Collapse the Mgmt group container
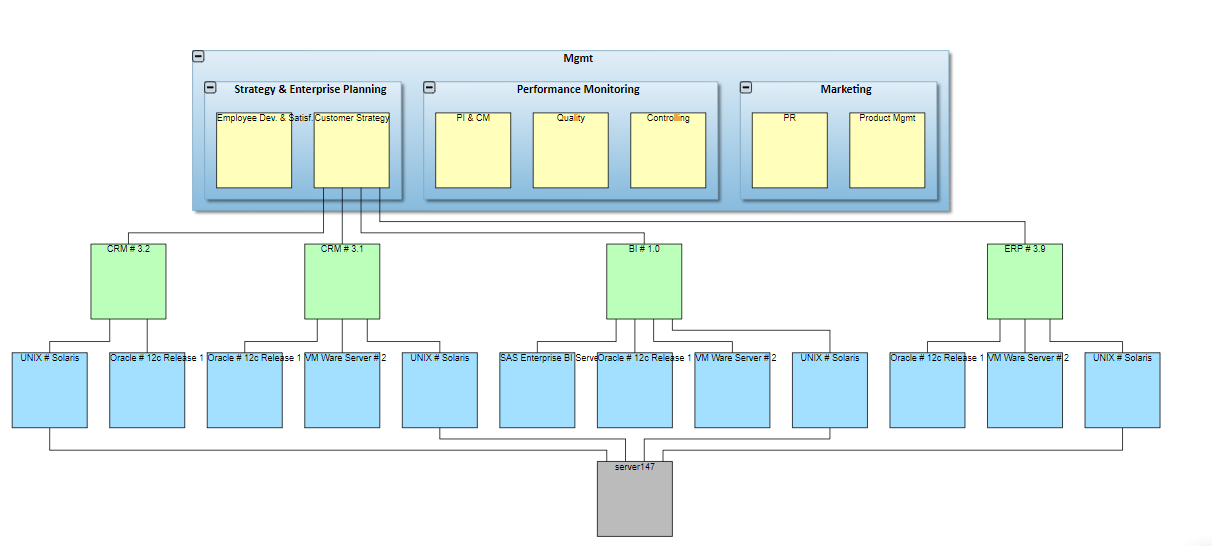Screen dimensions: 1212x546 198,57
